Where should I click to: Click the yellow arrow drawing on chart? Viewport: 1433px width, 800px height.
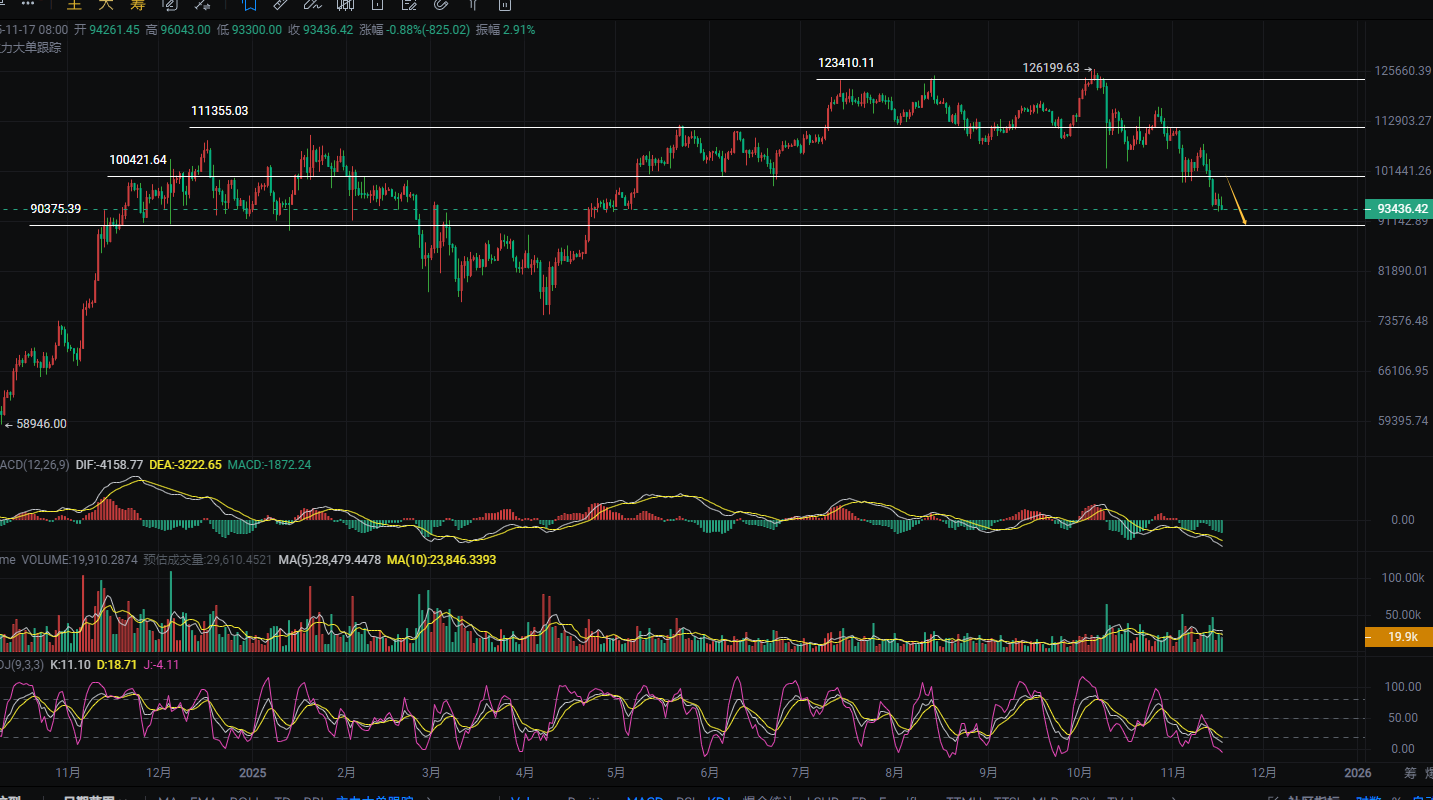(x=1236, y=201)
